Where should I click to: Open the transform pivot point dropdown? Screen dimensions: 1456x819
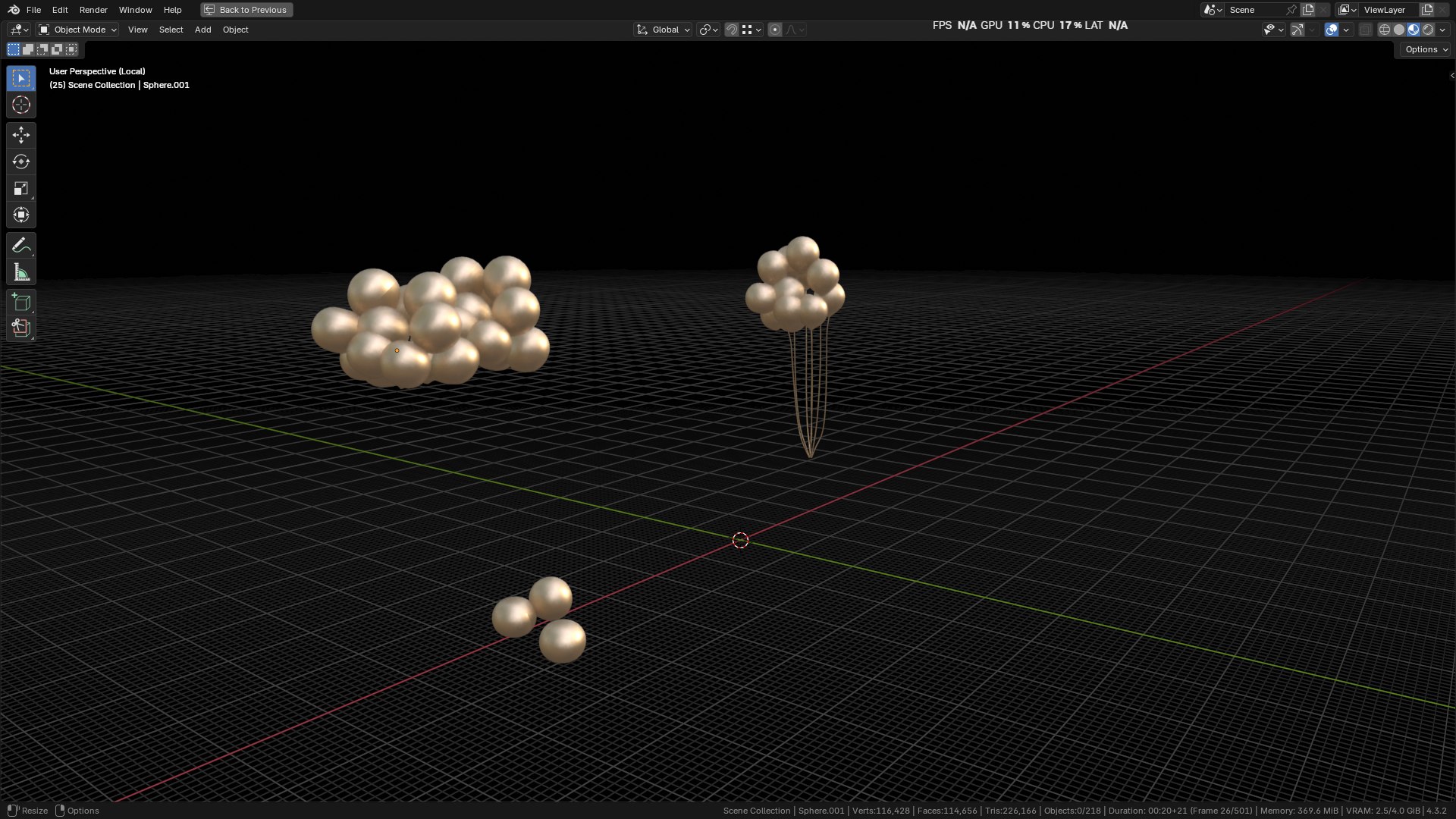point(708,30)
